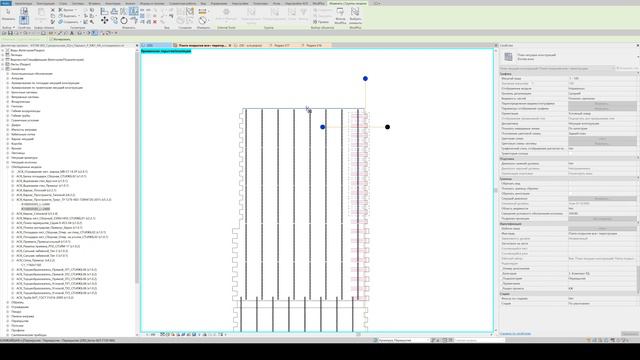Click Изменить button for graphic display options

click(x=602, y=109)
